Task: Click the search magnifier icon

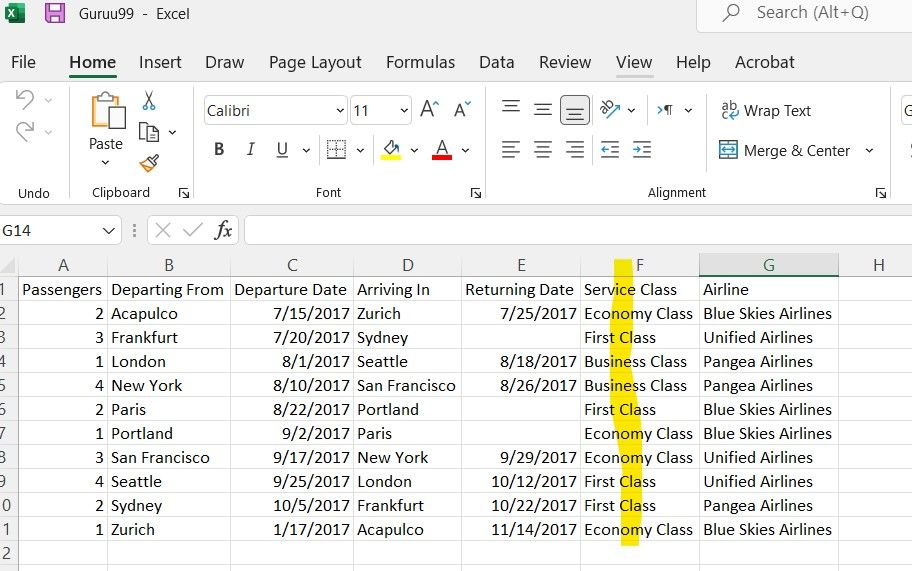Action: point(731,12)
